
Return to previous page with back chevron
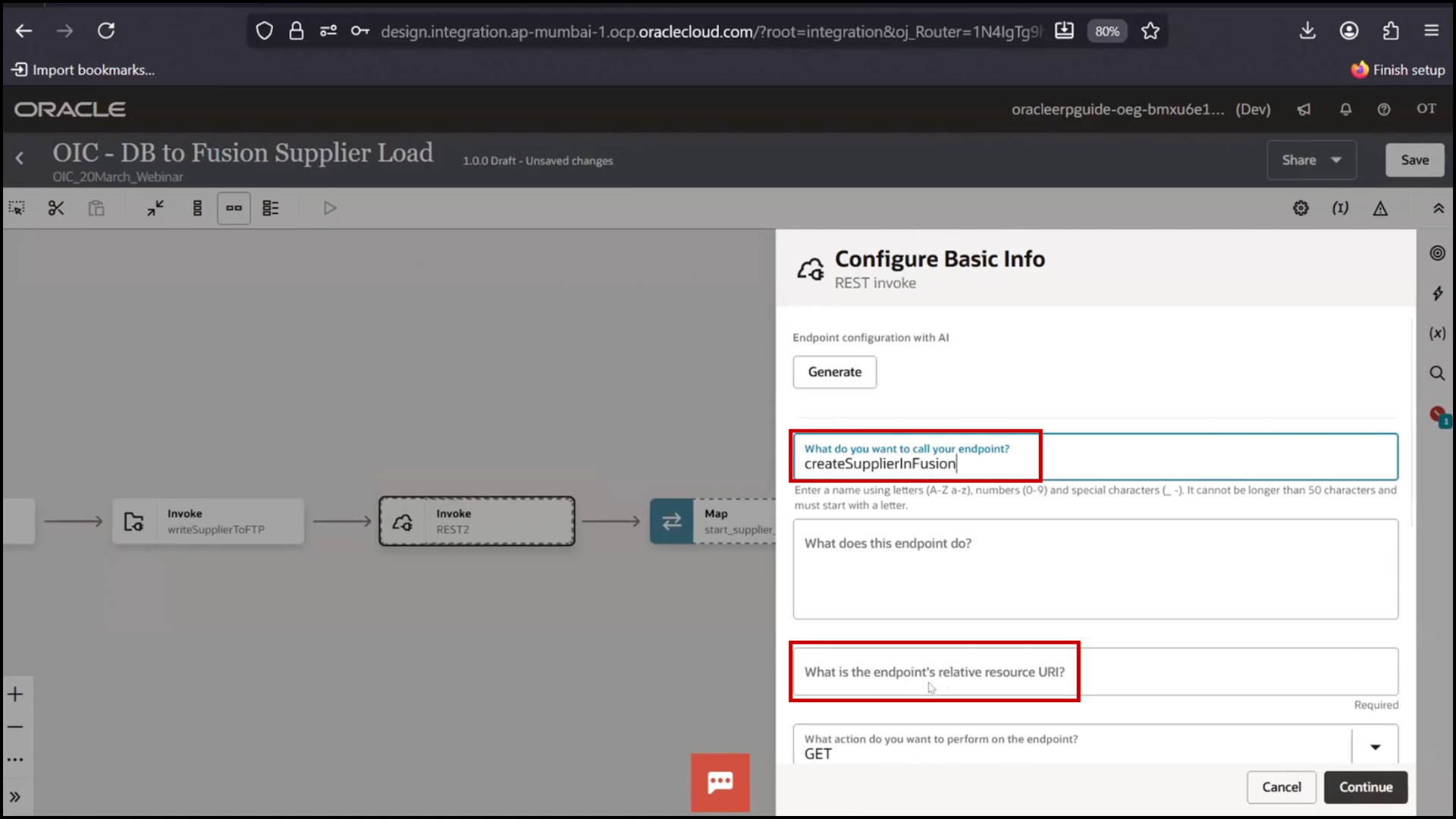[20, 158]
